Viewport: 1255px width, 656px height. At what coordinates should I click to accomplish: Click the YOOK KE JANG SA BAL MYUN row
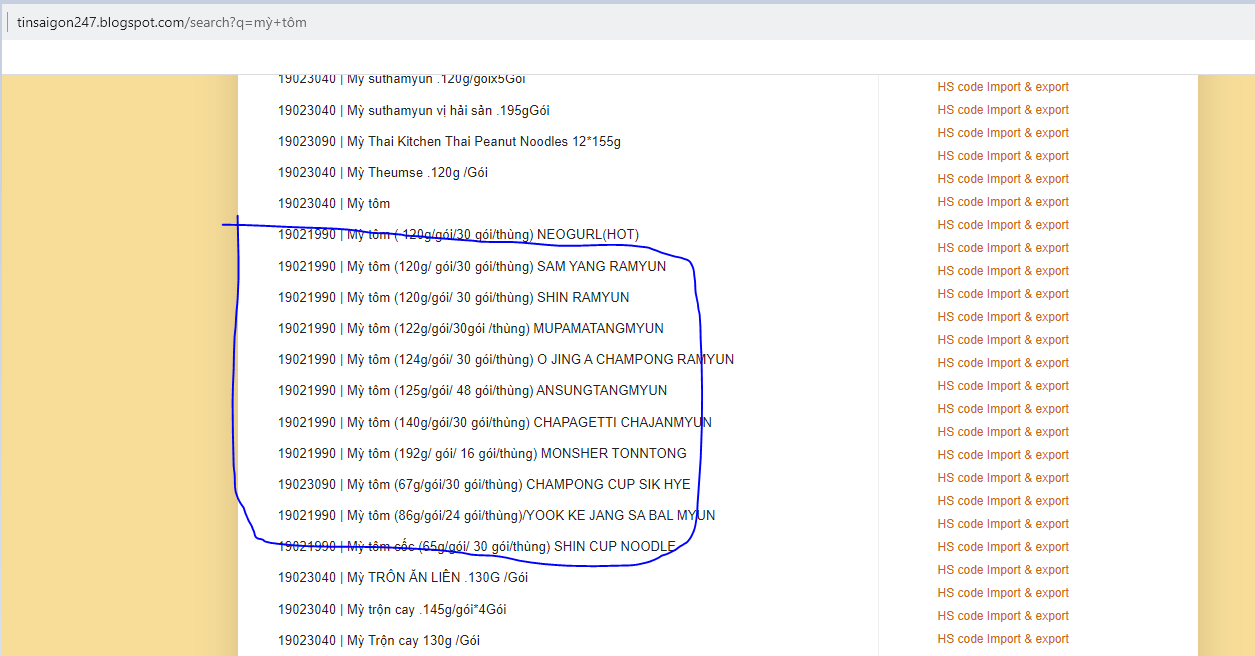(x=497, y=515)
